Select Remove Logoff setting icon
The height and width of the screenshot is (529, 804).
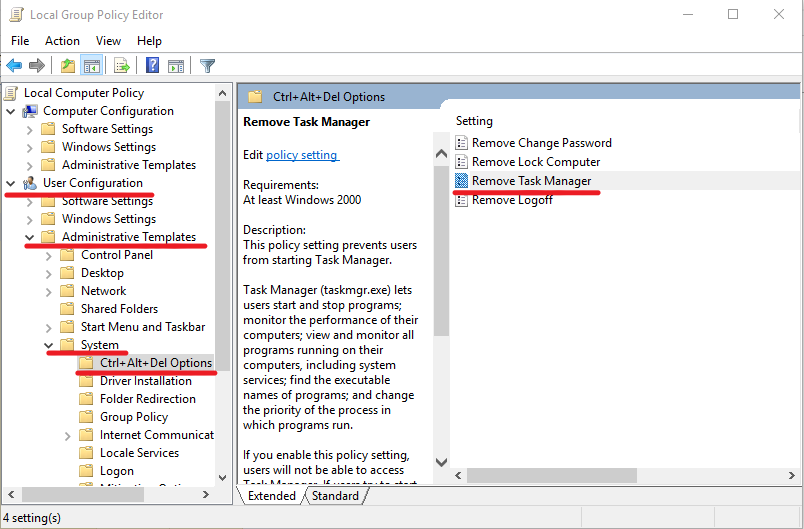461,200
